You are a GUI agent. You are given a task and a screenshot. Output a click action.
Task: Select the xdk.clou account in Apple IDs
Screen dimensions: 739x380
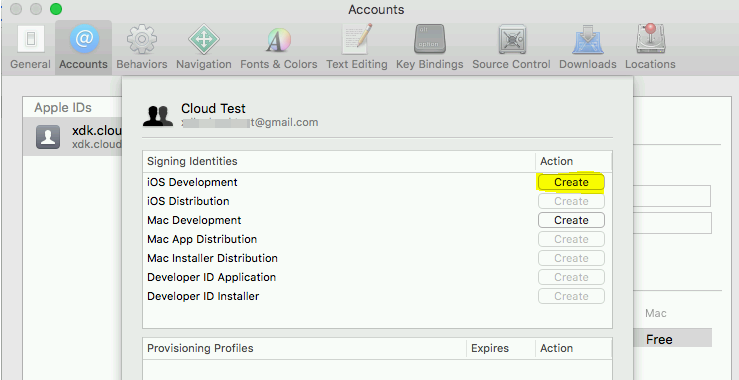(x=72, y=137)
